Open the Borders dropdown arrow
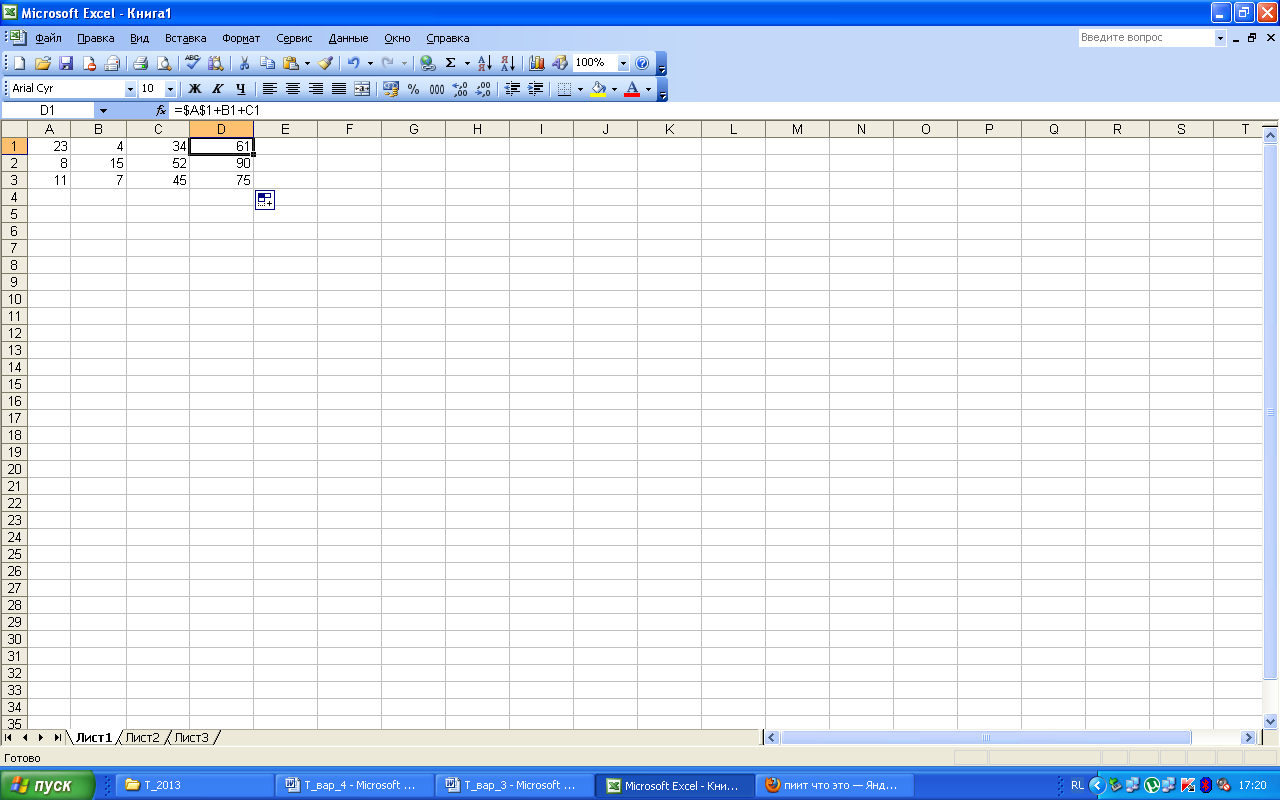Screen dimensions: 1280x800 pyautogui.click(x=580, y=89)
